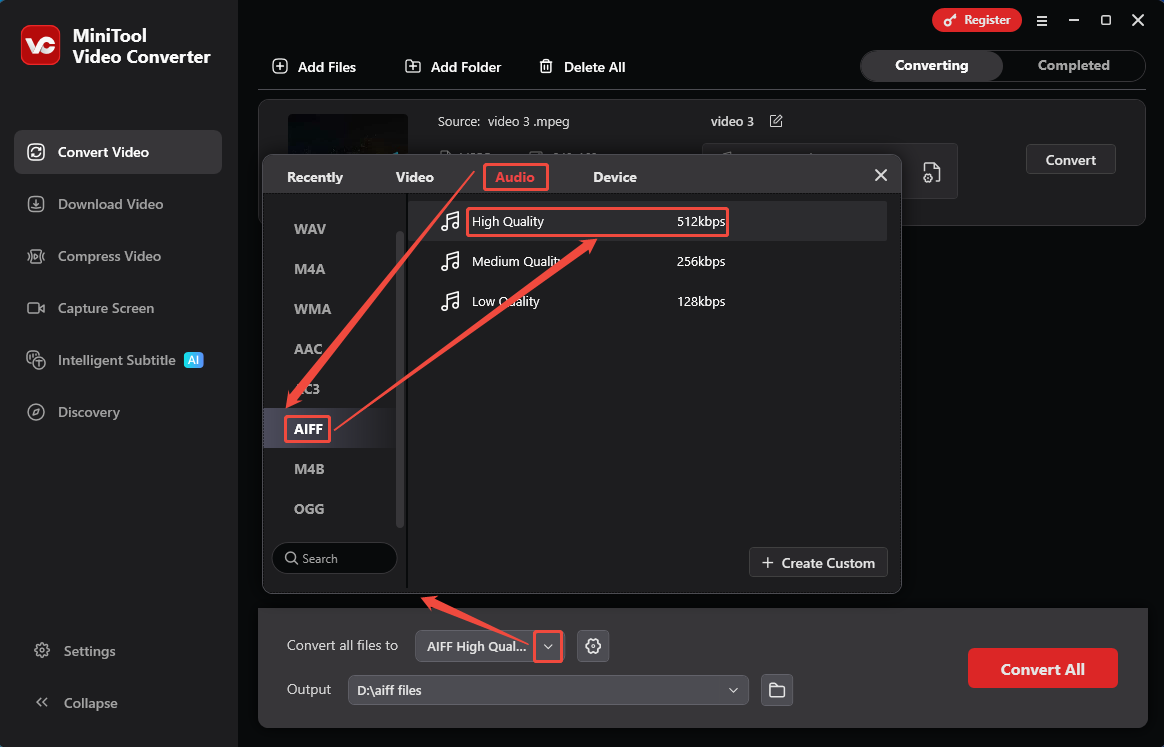Expand the AIFF High Quality format dropdown
Image resolution: width=1164 pixels, height=747 pixels.
548,646
